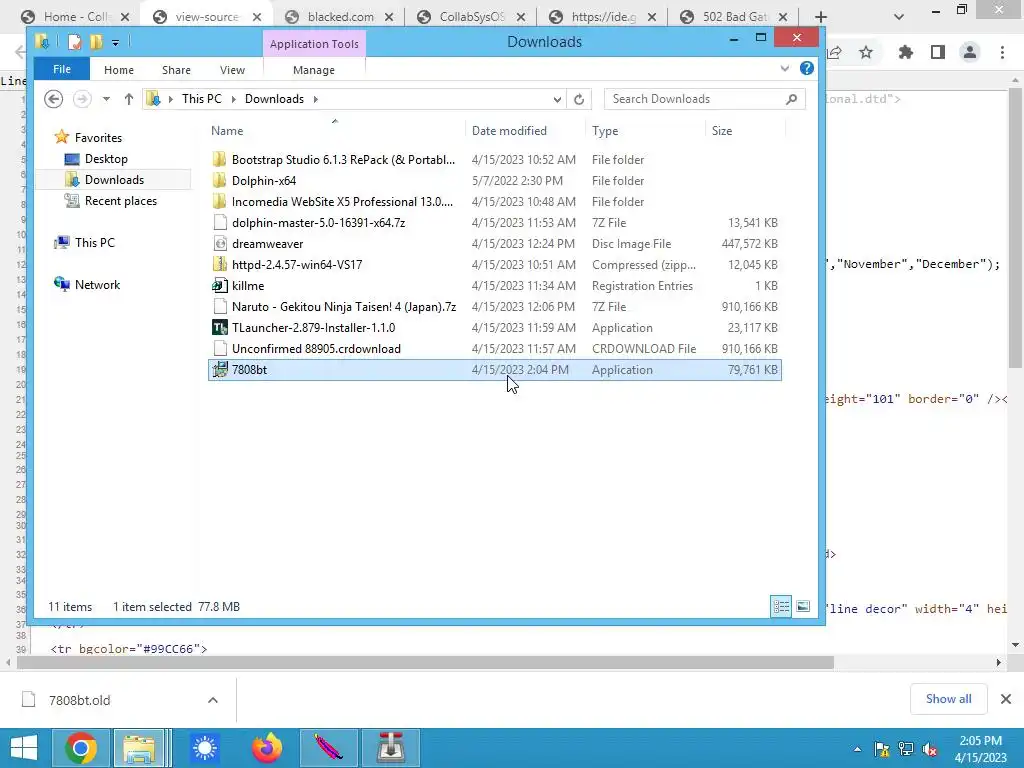The height and width of the screenshot is (768, 1024).
Task: Open the File ribbon tab
Action: 62,69
